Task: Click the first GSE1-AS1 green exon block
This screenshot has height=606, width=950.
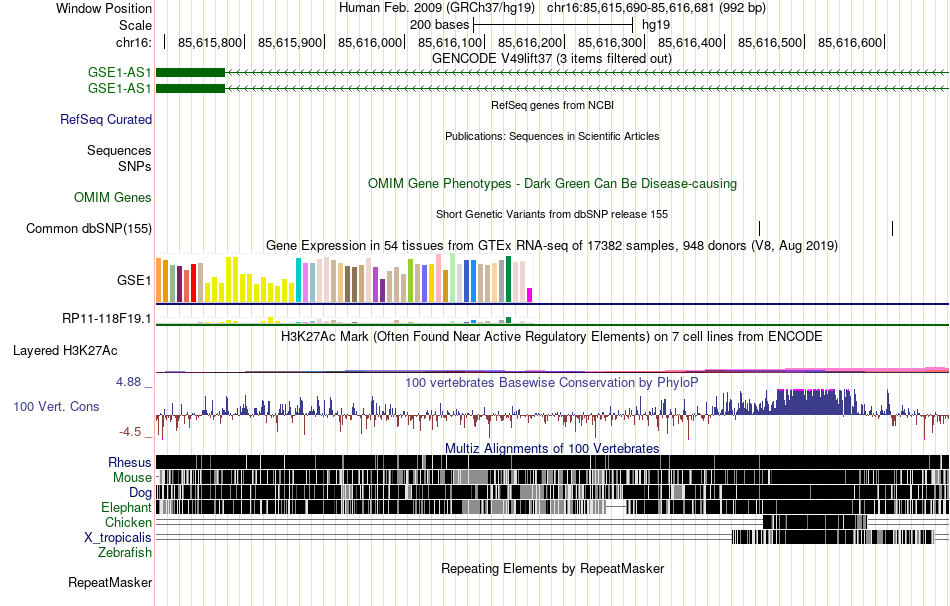Action: pyautogui.click(x=190, y=73)
